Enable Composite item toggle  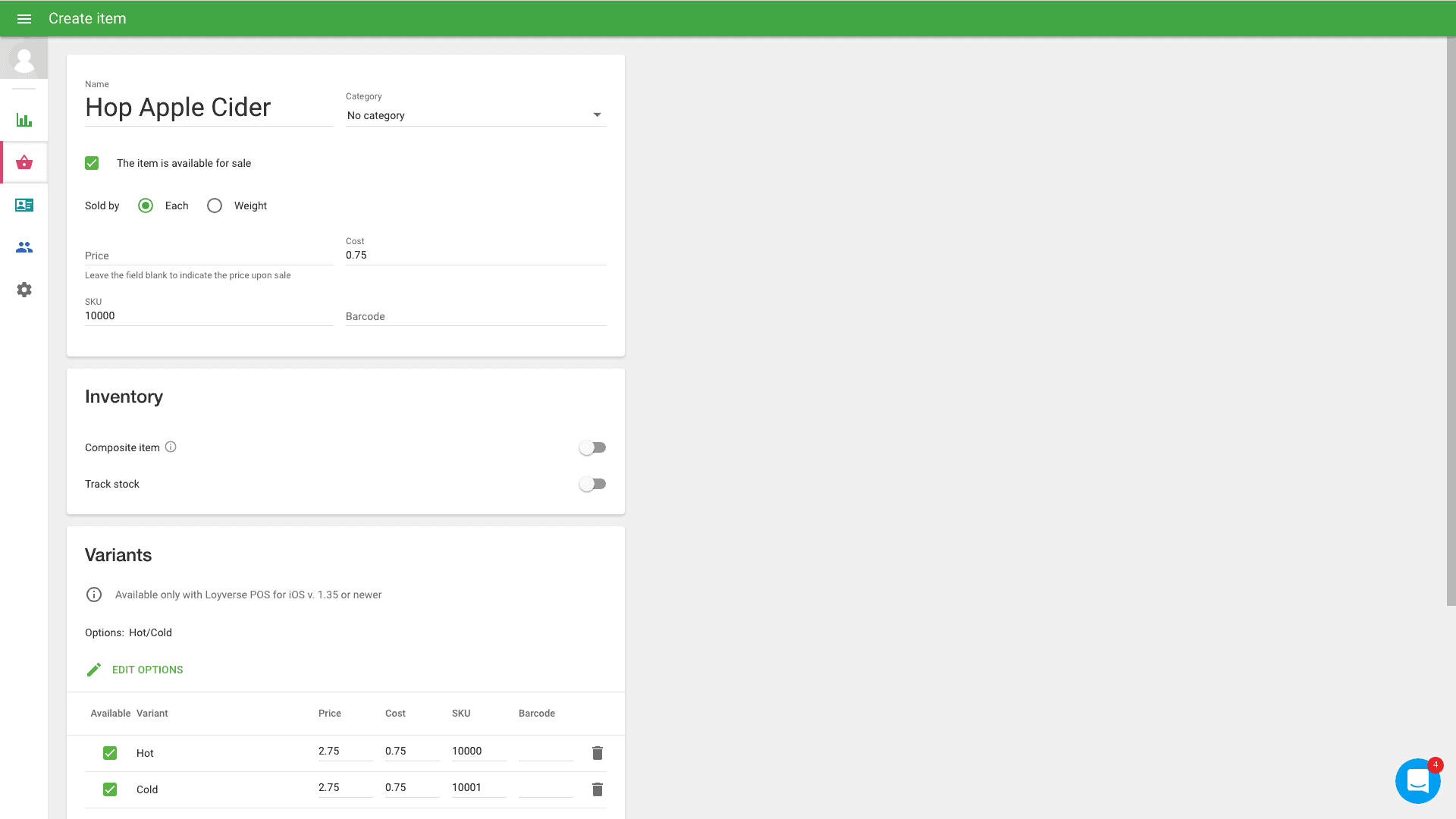(x=592, y=447)
